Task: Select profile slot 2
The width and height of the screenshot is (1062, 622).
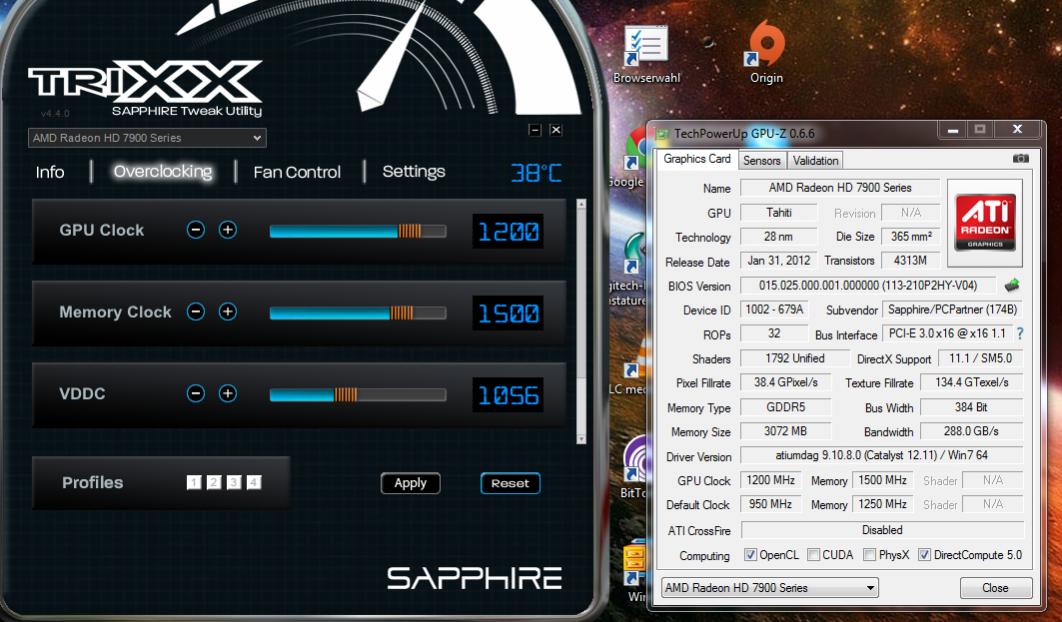Action: (214, 482)
